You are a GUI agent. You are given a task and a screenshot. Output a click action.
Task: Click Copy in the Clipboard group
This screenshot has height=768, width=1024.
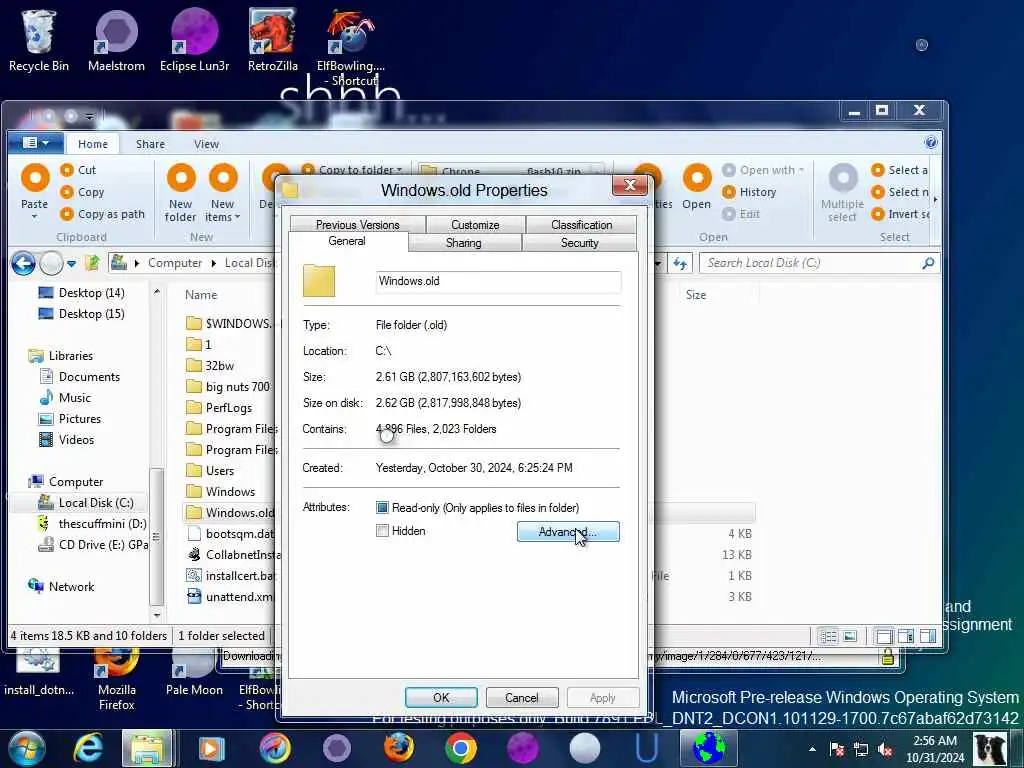tap(82, 192)
